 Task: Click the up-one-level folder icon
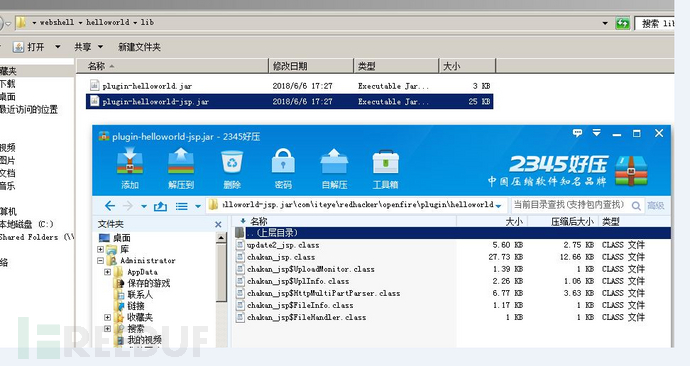coord(160,206)
